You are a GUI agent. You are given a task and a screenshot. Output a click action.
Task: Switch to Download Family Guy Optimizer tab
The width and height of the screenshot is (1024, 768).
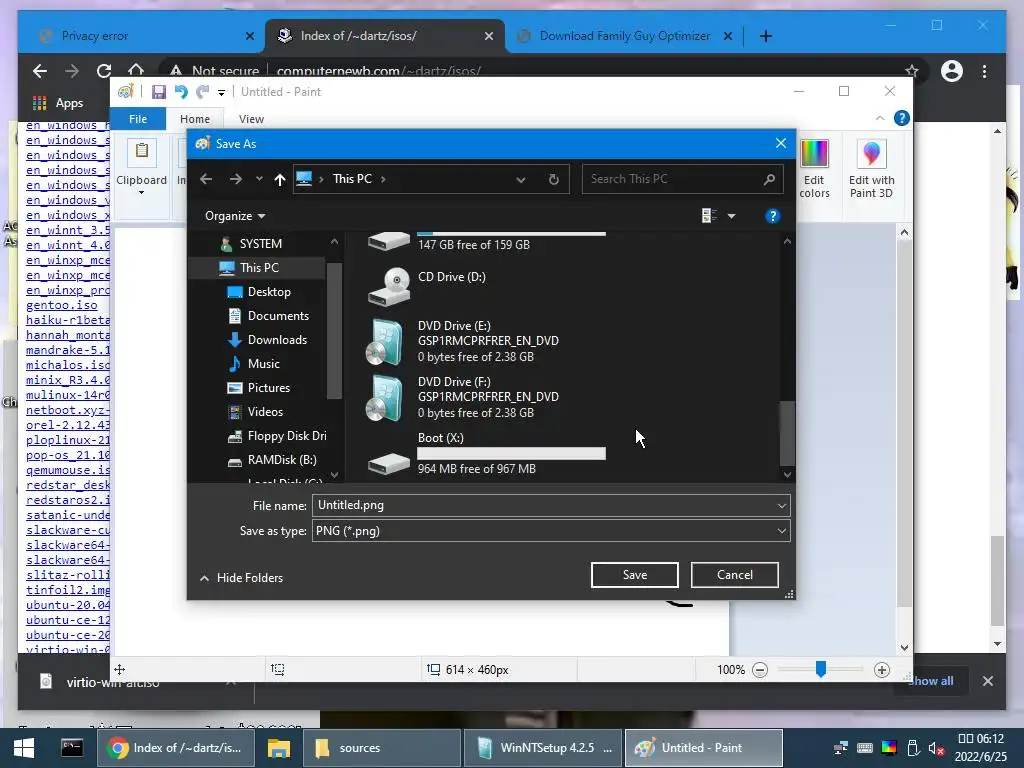[624, 36]
